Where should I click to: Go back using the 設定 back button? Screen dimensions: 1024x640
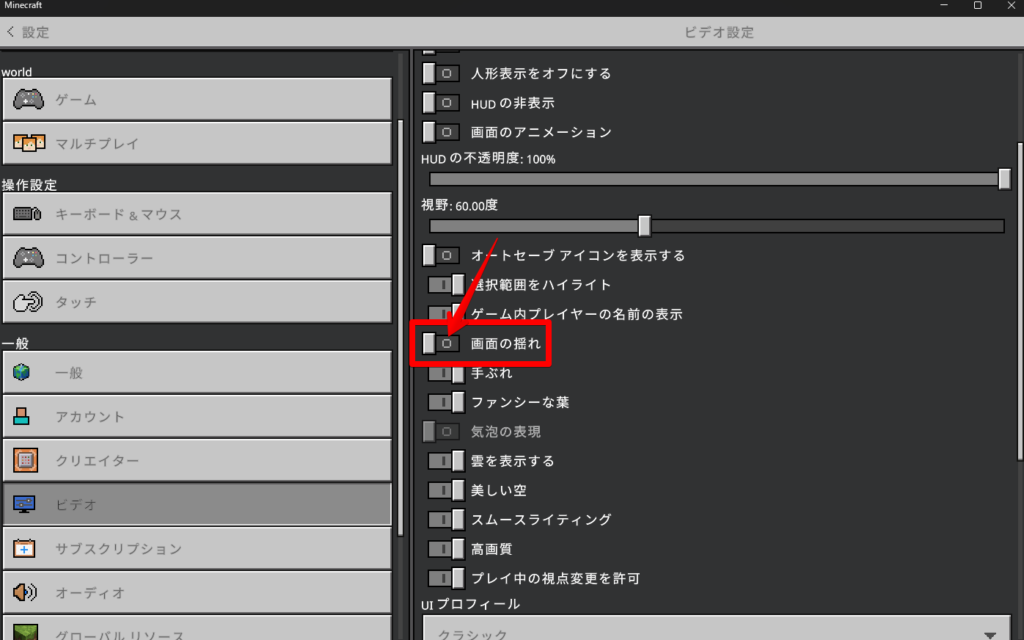[28, 32]
